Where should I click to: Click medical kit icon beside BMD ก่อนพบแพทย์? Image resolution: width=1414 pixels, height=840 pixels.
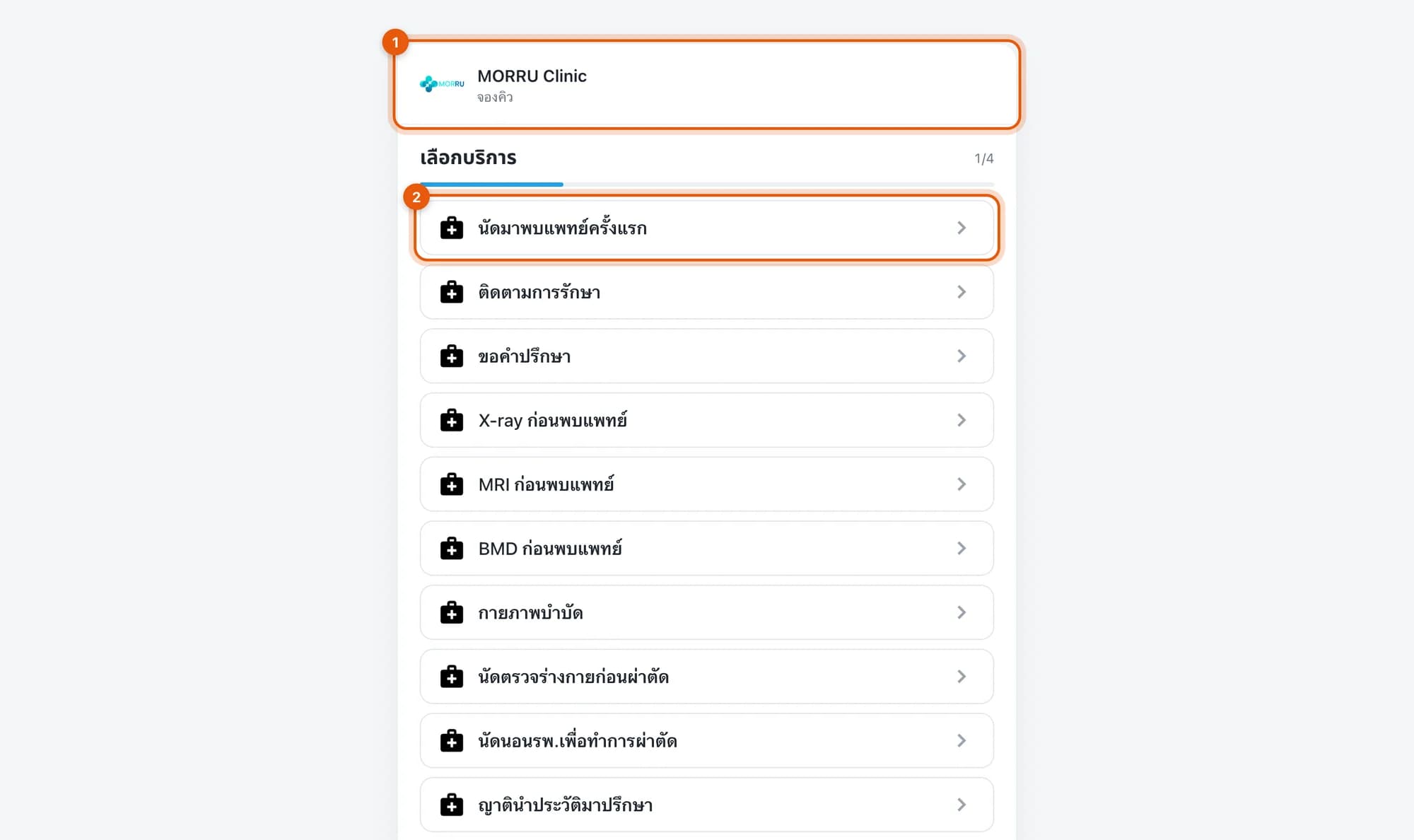point(452,549)
